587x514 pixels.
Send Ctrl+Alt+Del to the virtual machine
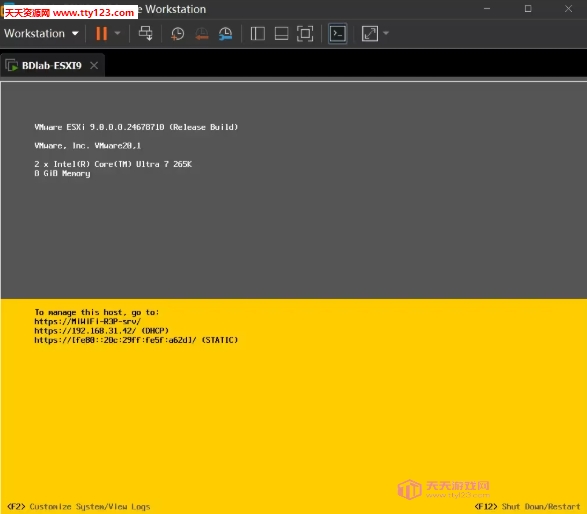[x=146, y=34]
